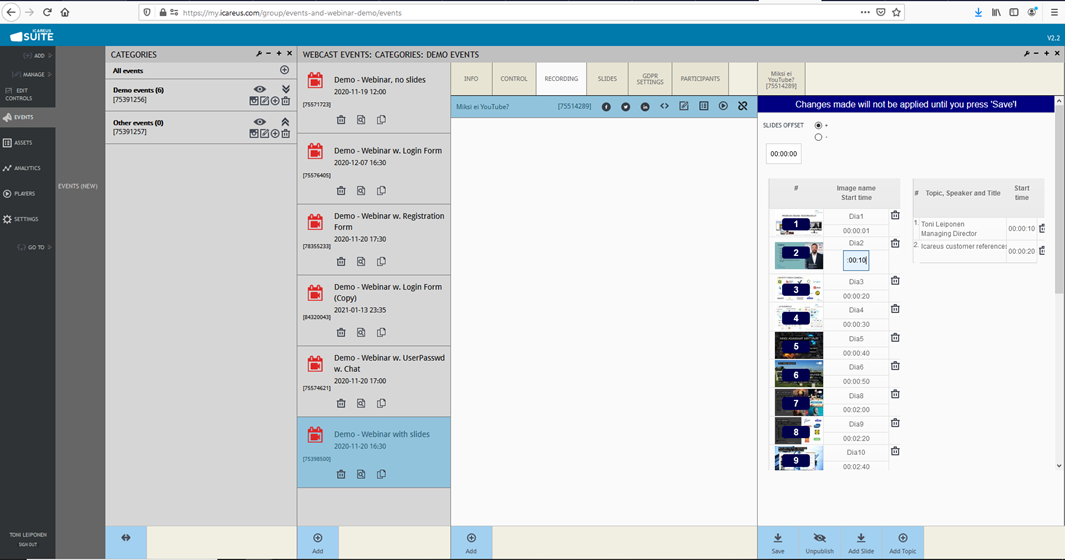Open the GDPR SETTINGS tab
Screen dimensions: 1065x560
pyautogui.click(x=650, y=79)
